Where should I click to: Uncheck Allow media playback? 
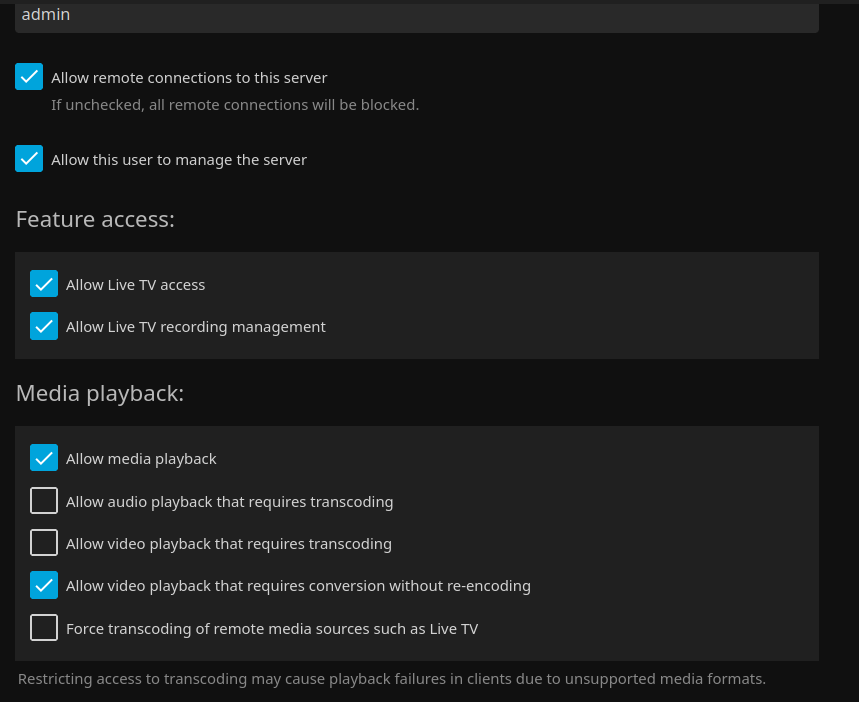tap(44, 457)
